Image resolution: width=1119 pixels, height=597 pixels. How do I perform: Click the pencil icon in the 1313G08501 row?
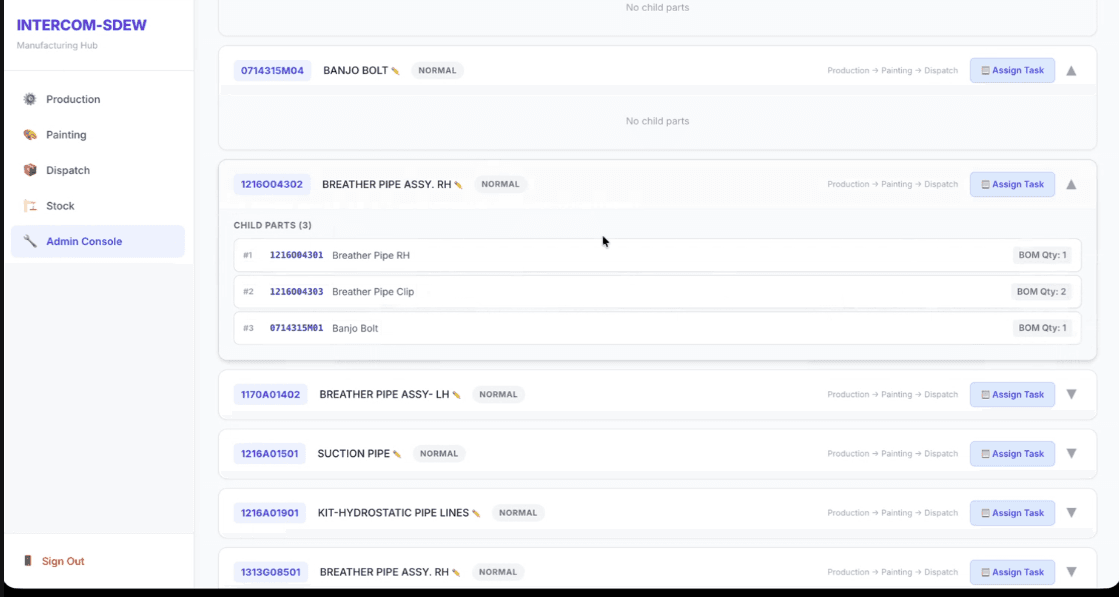(x=456, y=573)
